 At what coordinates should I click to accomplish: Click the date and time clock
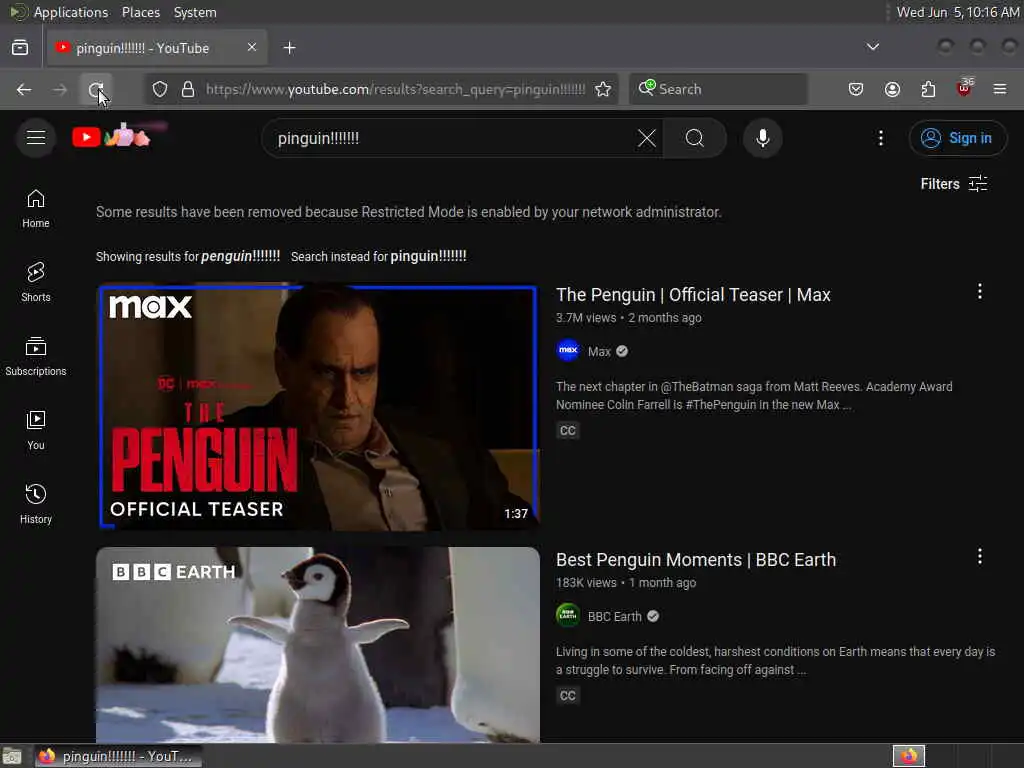click(x=957, y=12)
